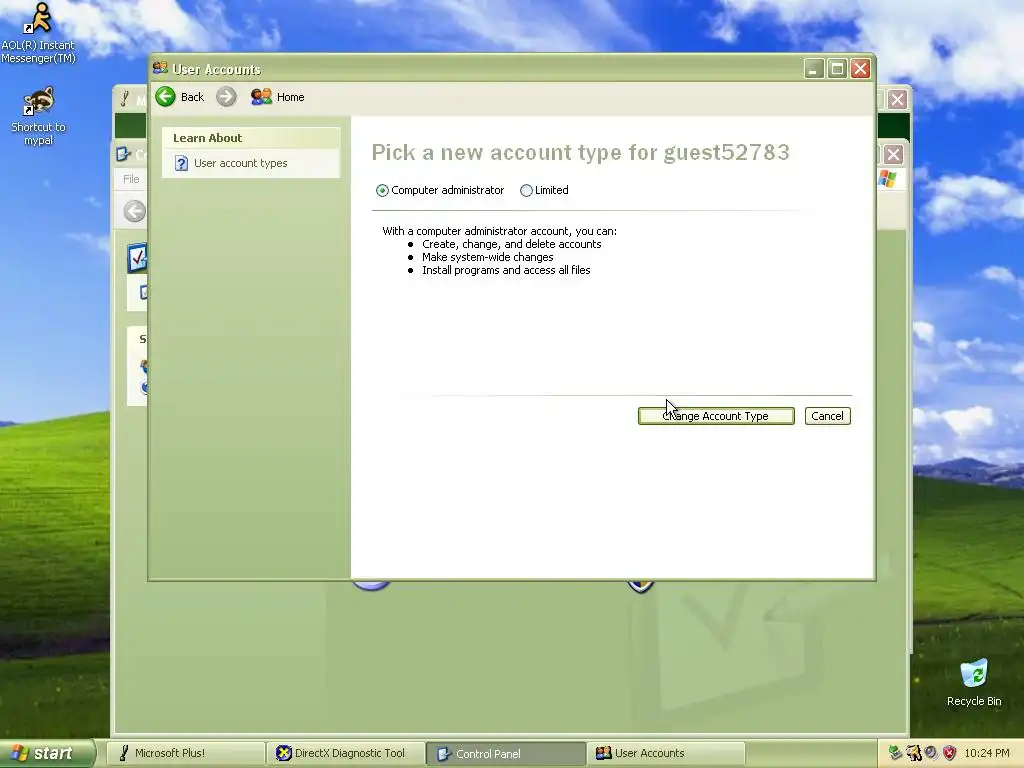Switch to Control Panel taskbar button
This screenshot has height=768, width=1024.
(506, 754)
